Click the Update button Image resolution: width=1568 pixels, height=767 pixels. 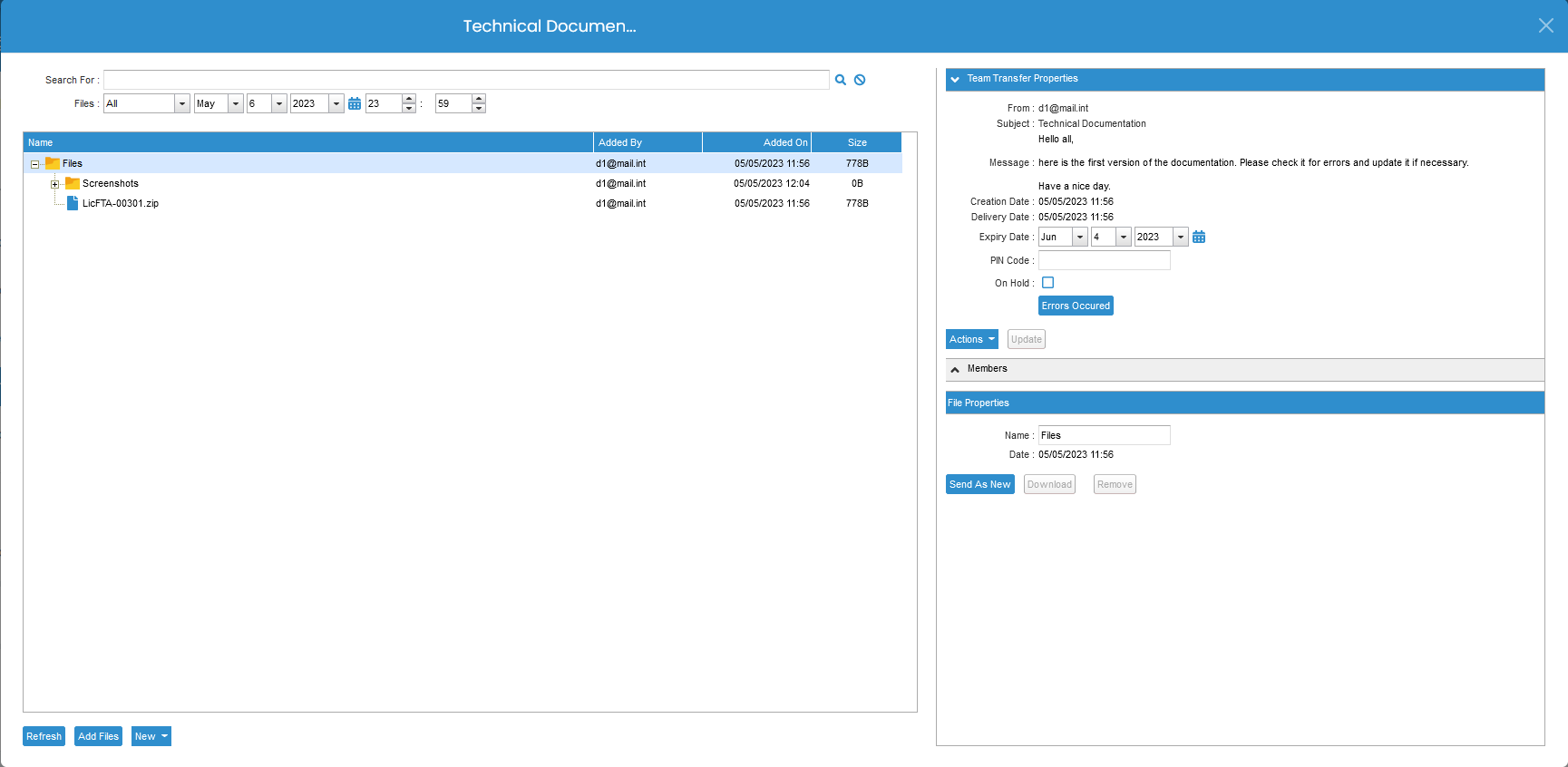(1027, 339)
